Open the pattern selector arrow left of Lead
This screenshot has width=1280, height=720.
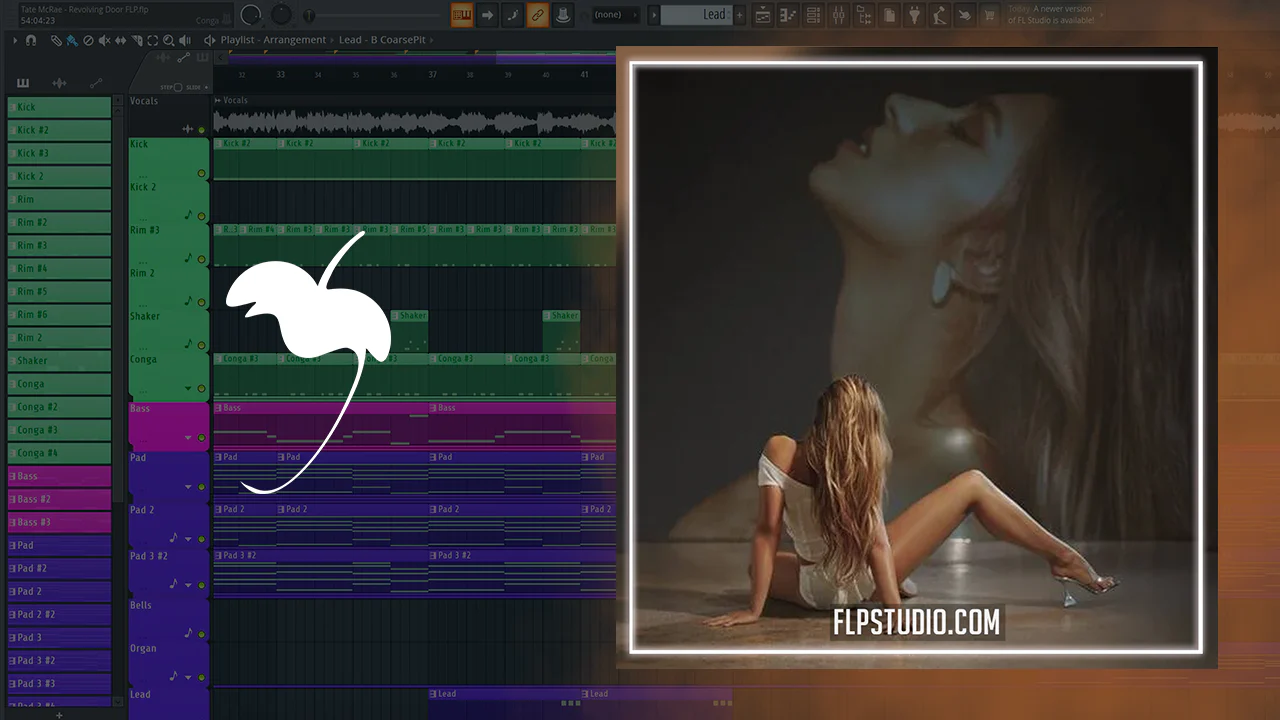pos(655,15)
